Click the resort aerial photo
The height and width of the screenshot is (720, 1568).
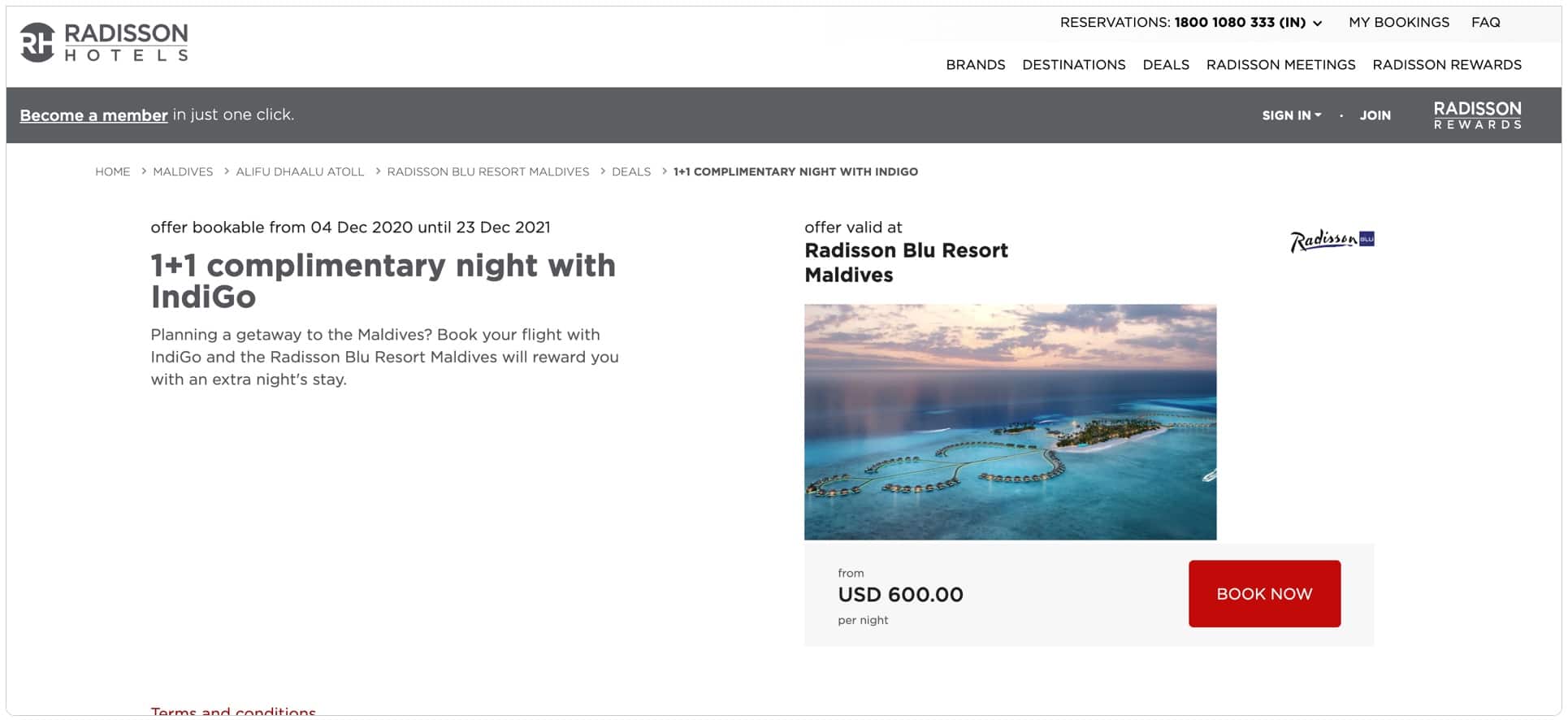[1010, 421]
